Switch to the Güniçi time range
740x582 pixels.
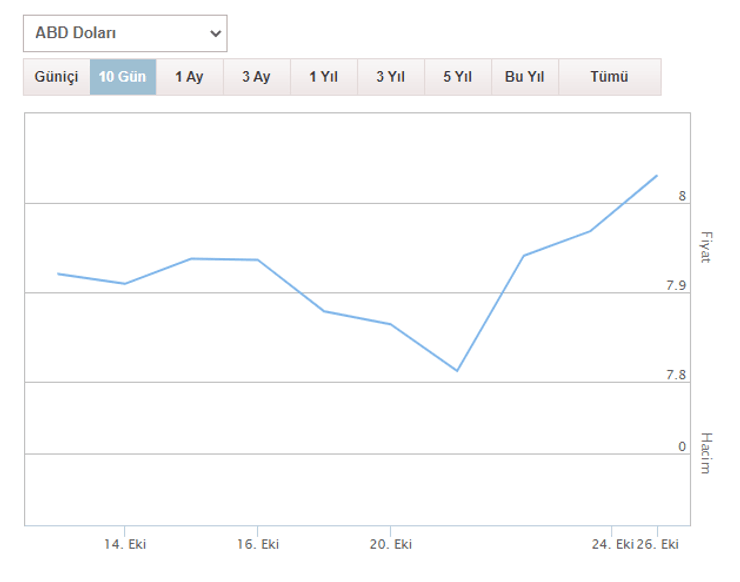tap(56, 77)
